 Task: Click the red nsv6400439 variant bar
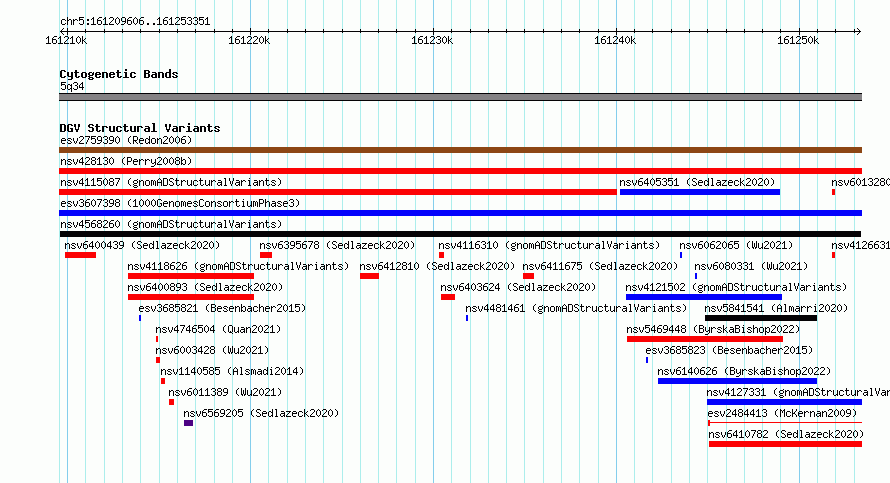pyautogui.click(x=81, y=255)
